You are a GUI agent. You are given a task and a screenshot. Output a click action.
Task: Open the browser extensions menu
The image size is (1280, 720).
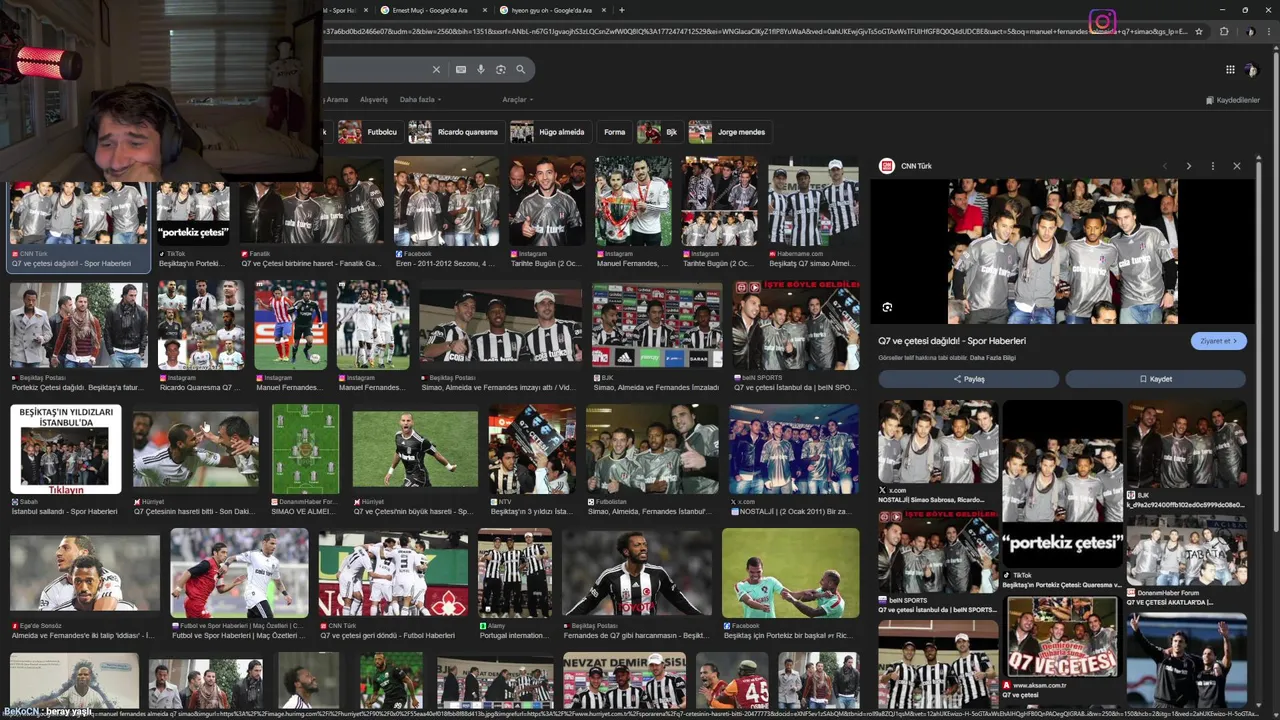point(1224,31)
